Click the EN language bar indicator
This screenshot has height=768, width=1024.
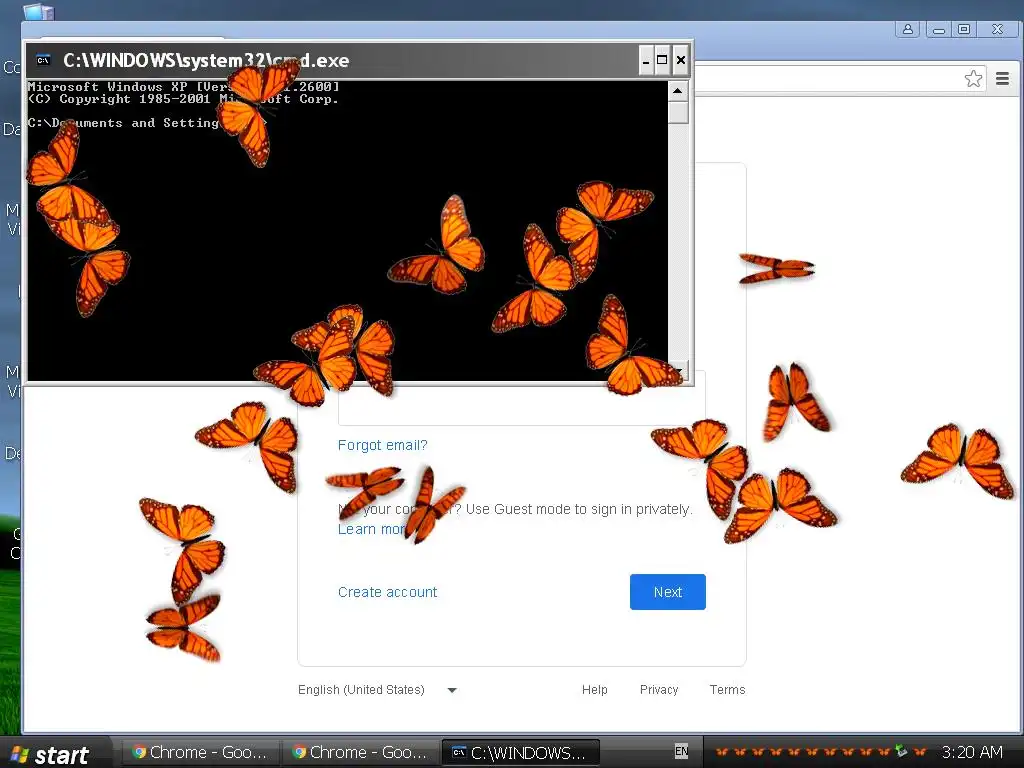pos(681,752)
